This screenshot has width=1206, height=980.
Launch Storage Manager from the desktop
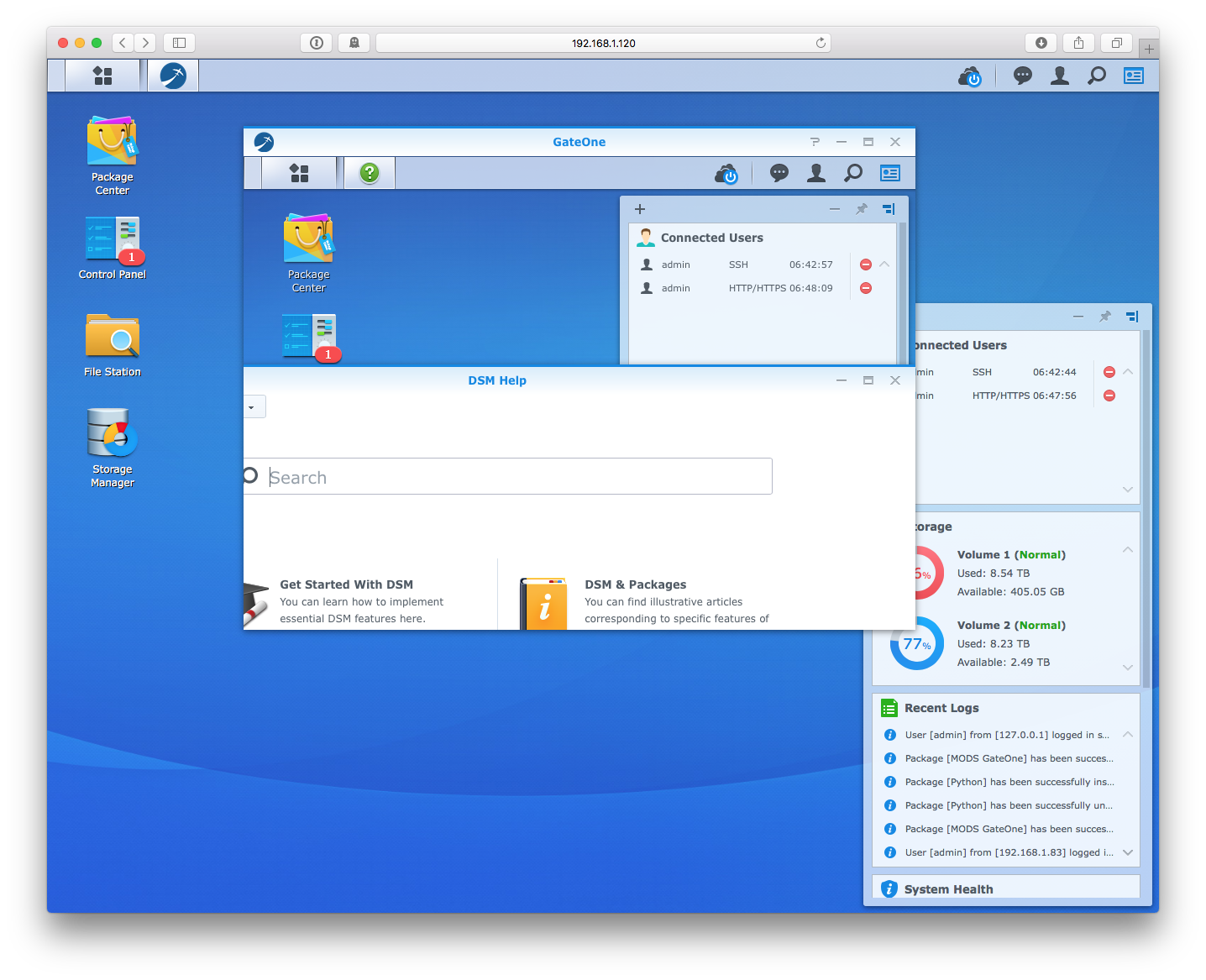pos(113,448)
